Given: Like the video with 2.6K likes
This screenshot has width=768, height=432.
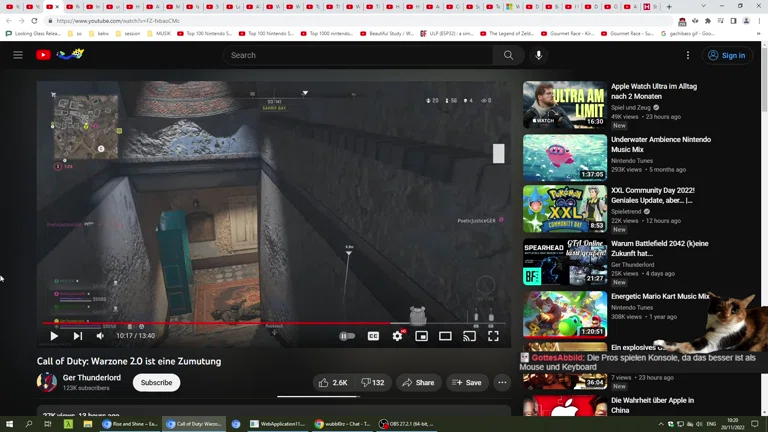Looking at the screenshot, I should 333,383.
